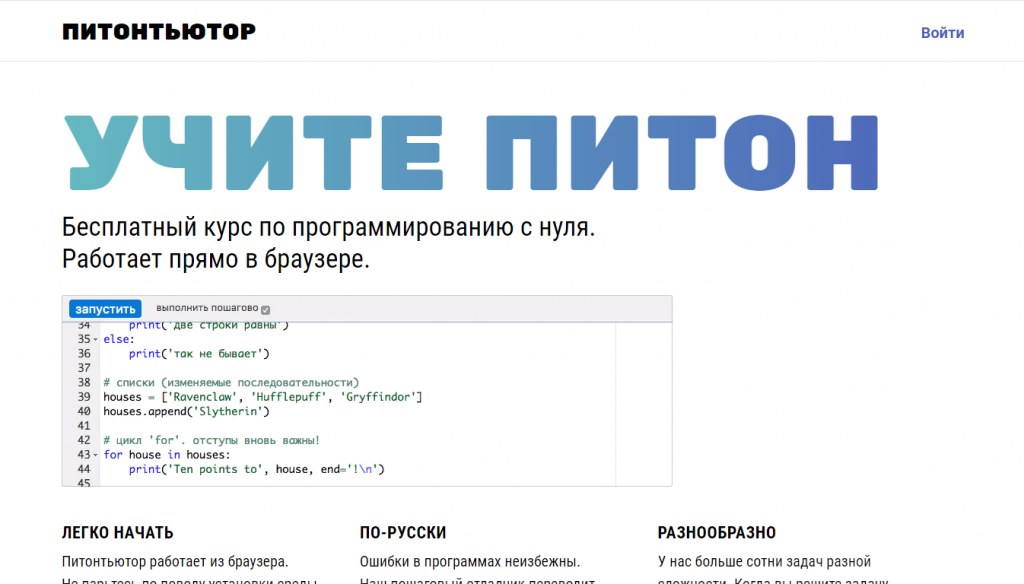Screen dimensions: 1024x584
Task: Click the comment about списки on line 38
Action: [230, 382]
